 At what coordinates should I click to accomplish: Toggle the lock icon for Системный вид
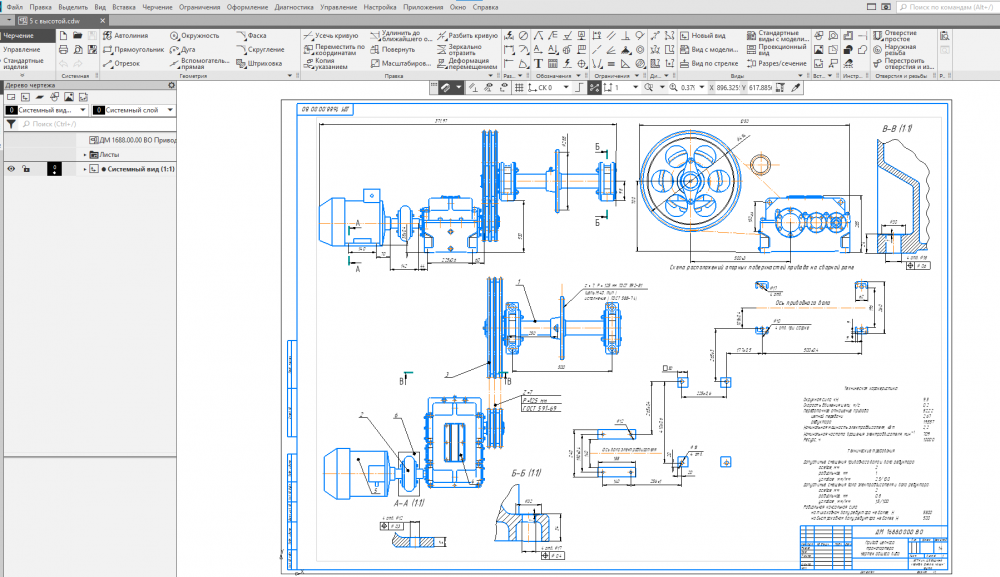coord(27,170)
